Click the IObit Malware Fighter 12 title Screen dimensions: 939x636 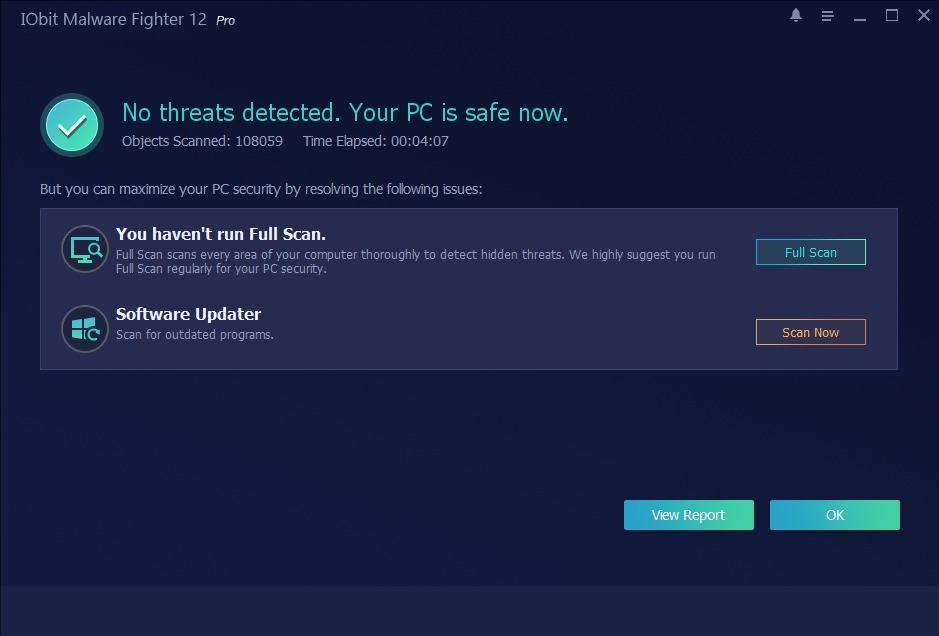(114, 19)
